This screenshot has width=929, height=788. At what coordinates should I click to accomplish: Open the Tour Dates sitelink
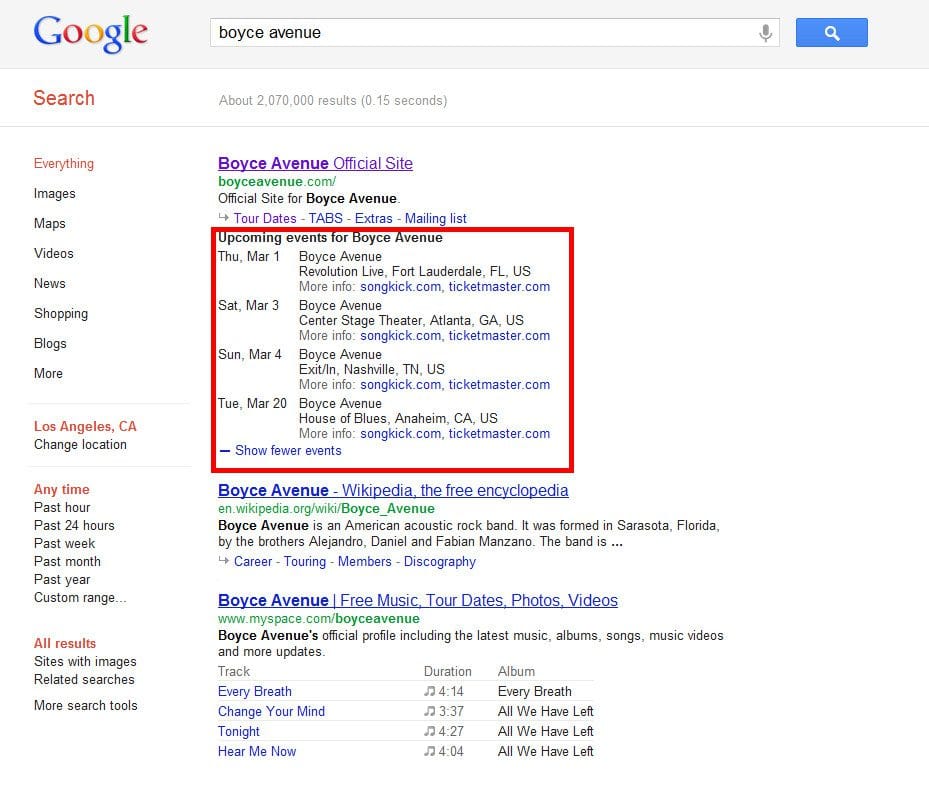point(265,219)
